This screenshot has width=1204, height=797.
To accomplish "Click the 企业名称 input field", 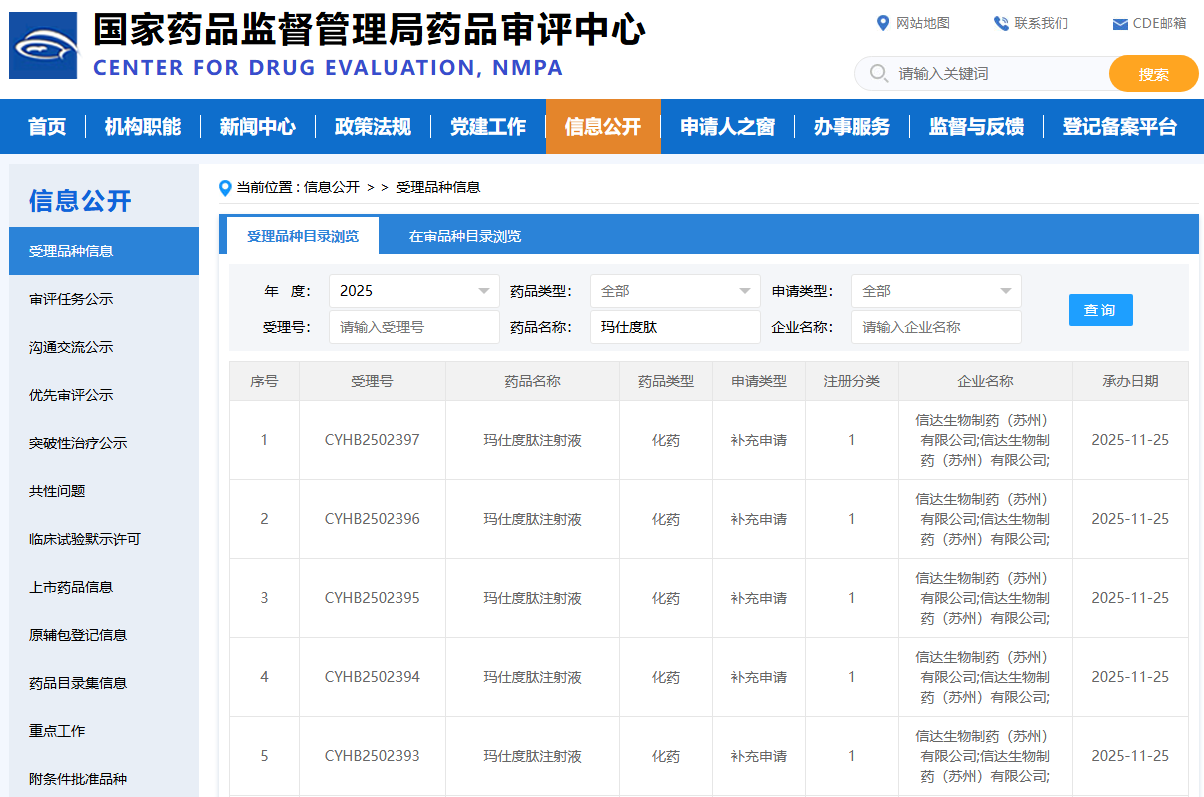I will (x=936, y=327).
